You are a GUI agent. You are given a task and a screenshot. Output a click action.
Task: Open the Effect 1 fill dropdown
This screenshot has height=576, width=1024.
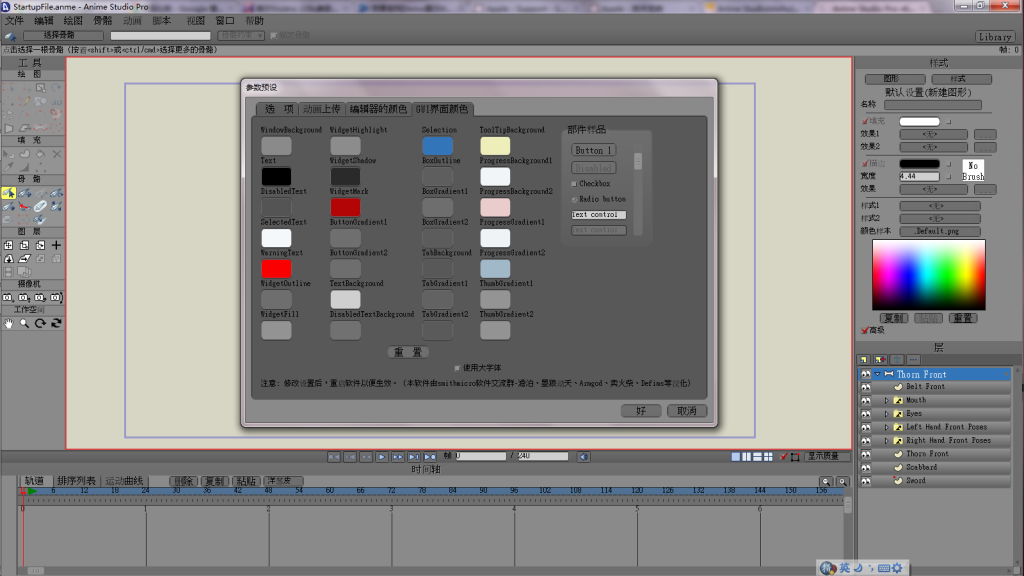(x=933, y=135)
